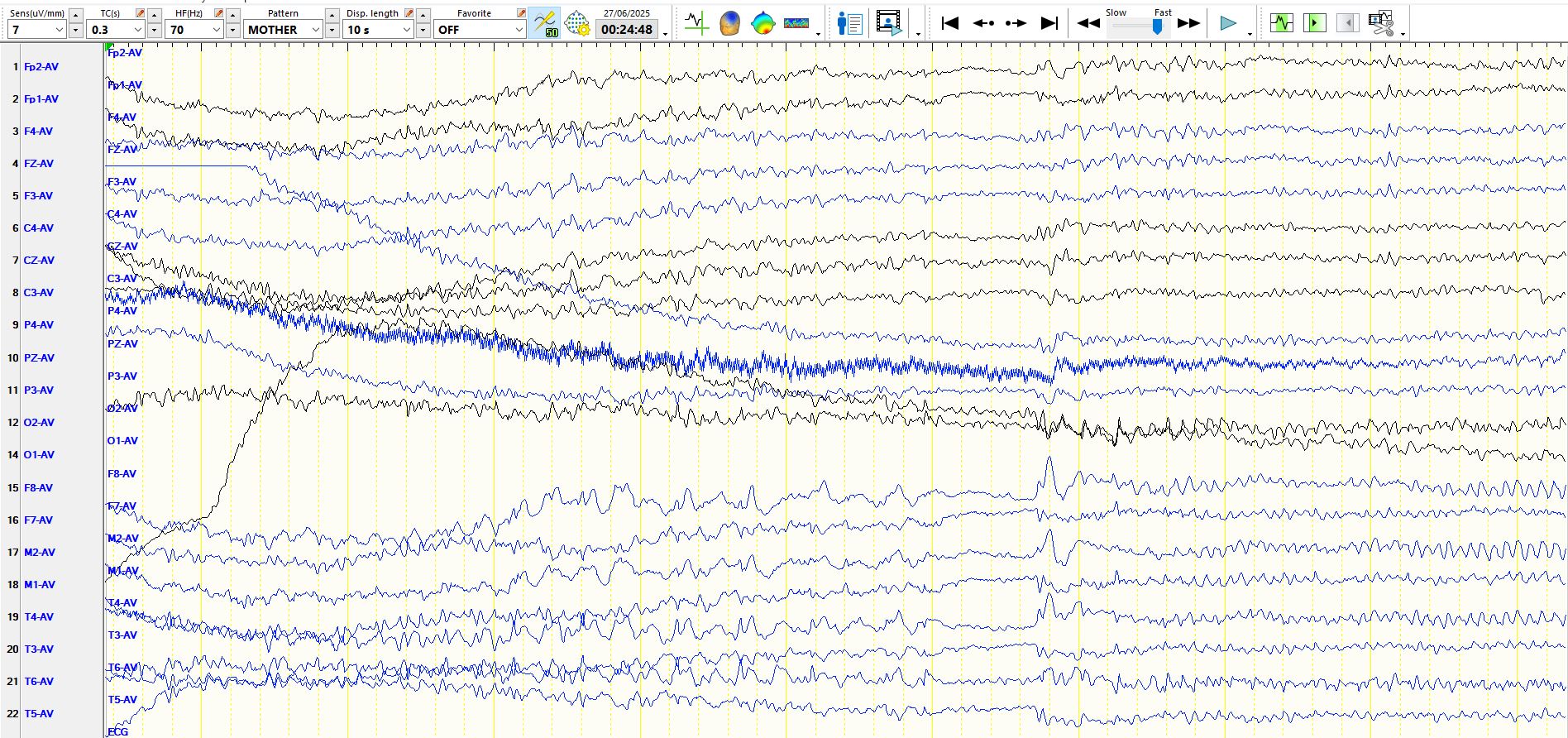1568x738 pixels.
Task: Expand the Sens(uV/mm) dropdown
Action: 59,30
